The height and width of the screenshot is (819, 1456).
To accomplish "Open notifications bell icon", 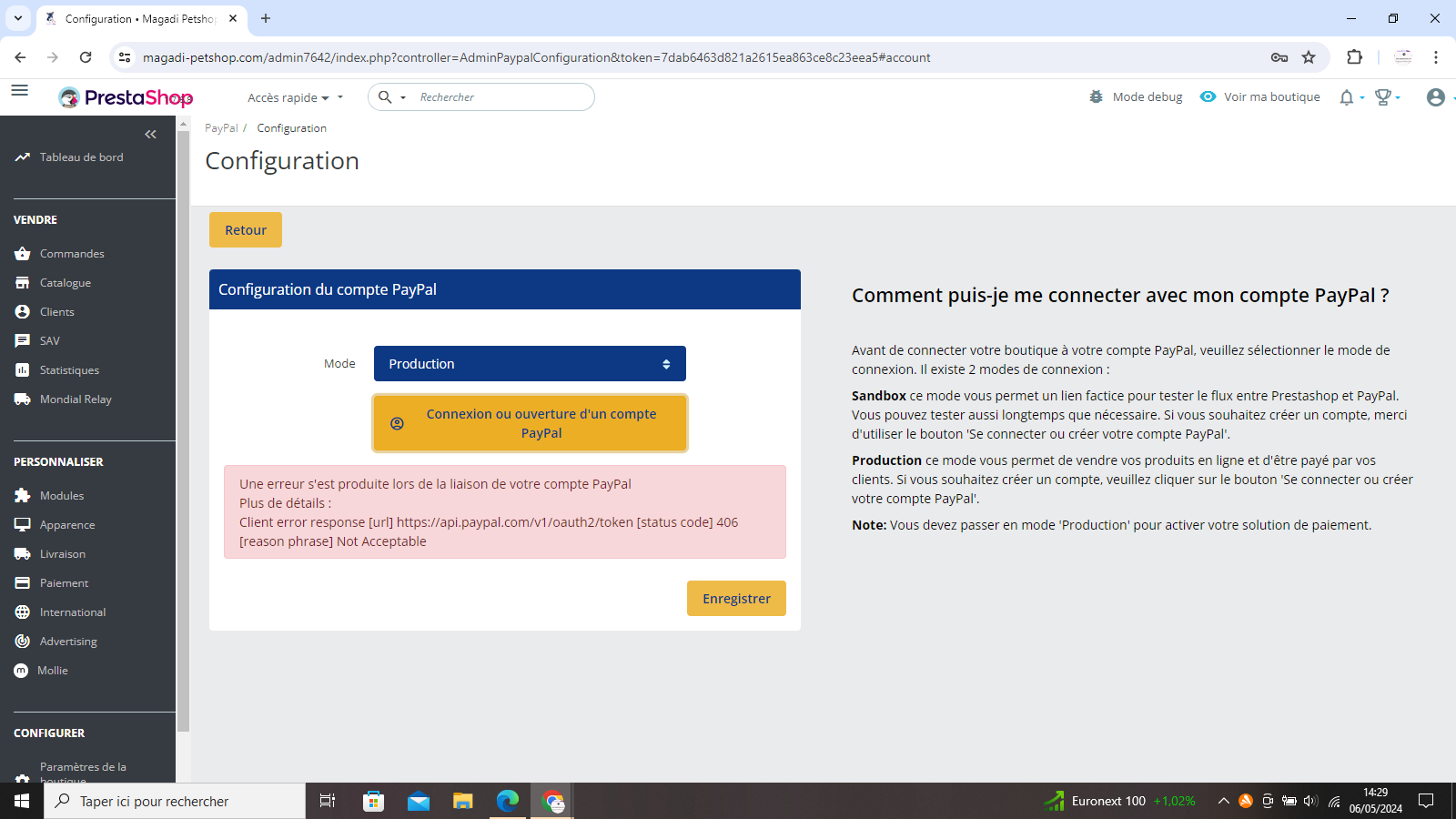I will [1347, 97].
